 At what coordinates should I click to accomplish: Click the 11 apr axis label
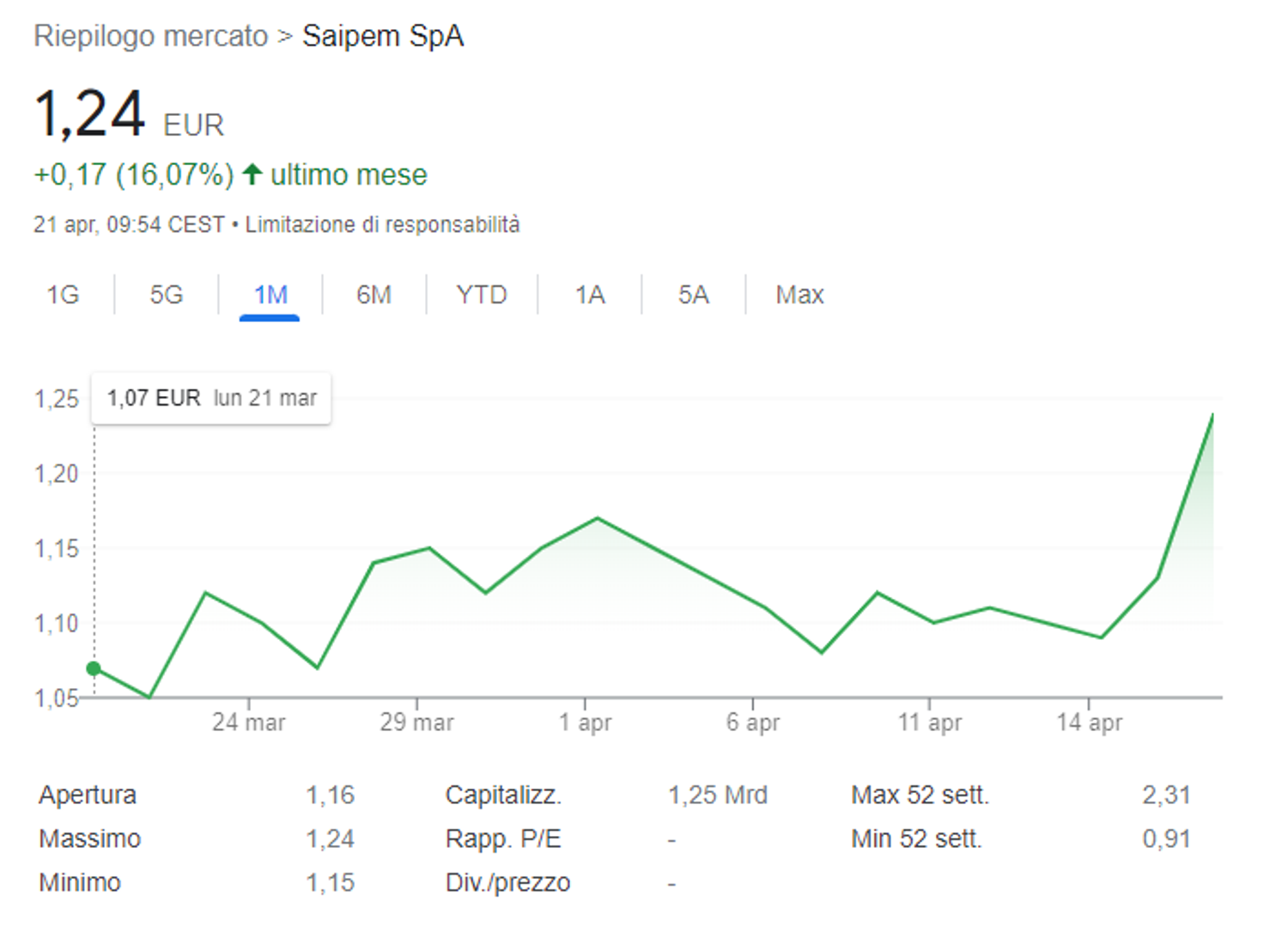(x=930, y=722)
